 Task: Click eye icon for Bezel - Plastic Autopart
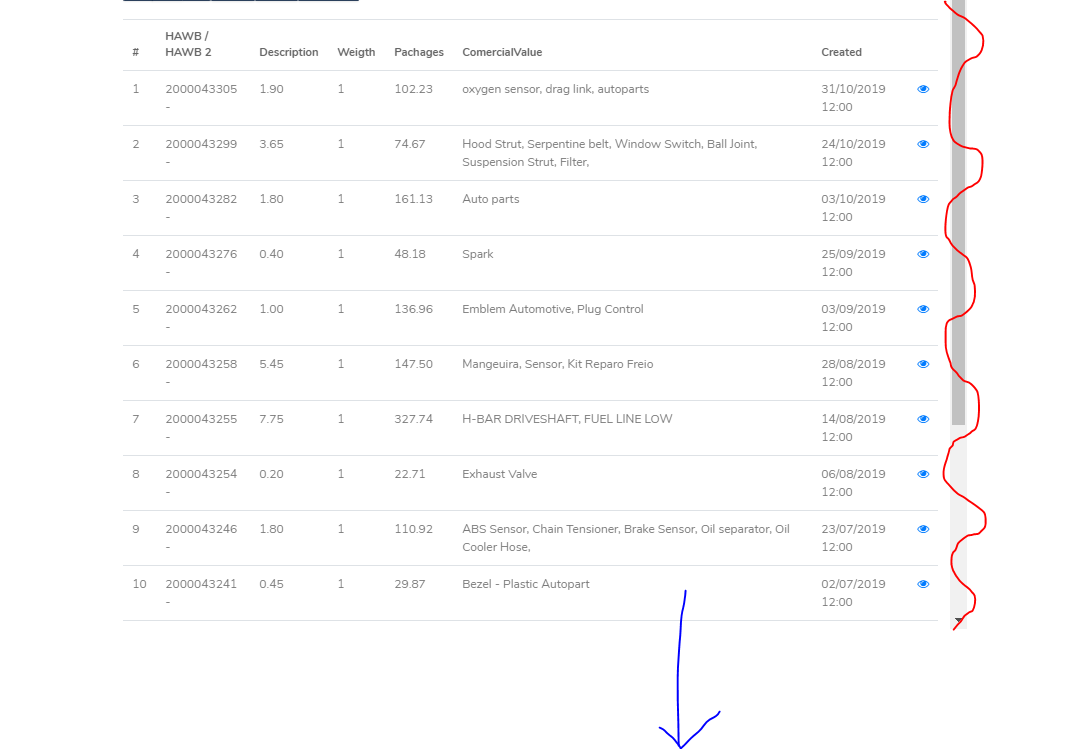(x=923, y=584)
